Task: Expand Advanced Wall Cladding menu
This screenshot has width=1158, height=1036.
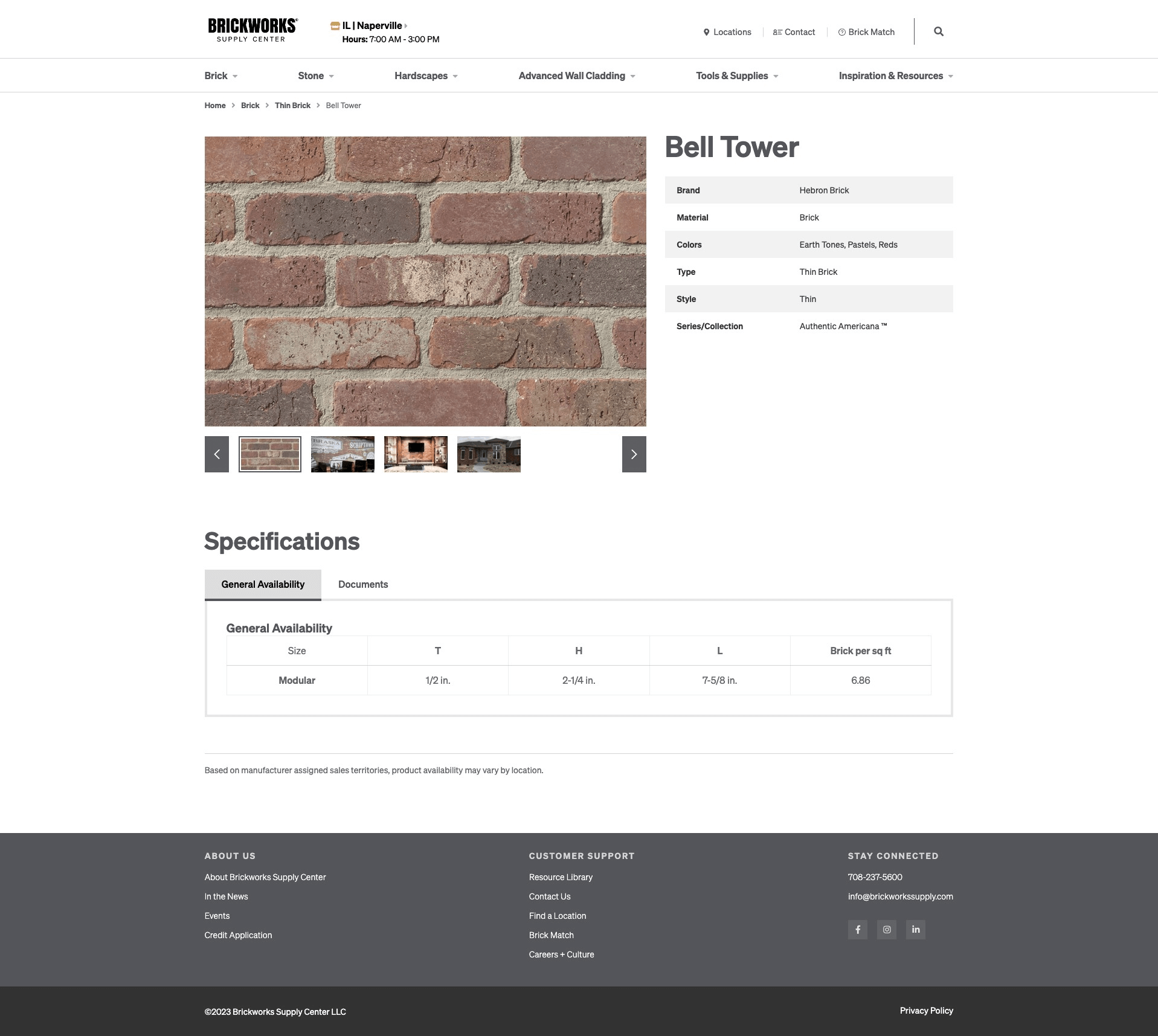Action: click(x=577, y=76)
